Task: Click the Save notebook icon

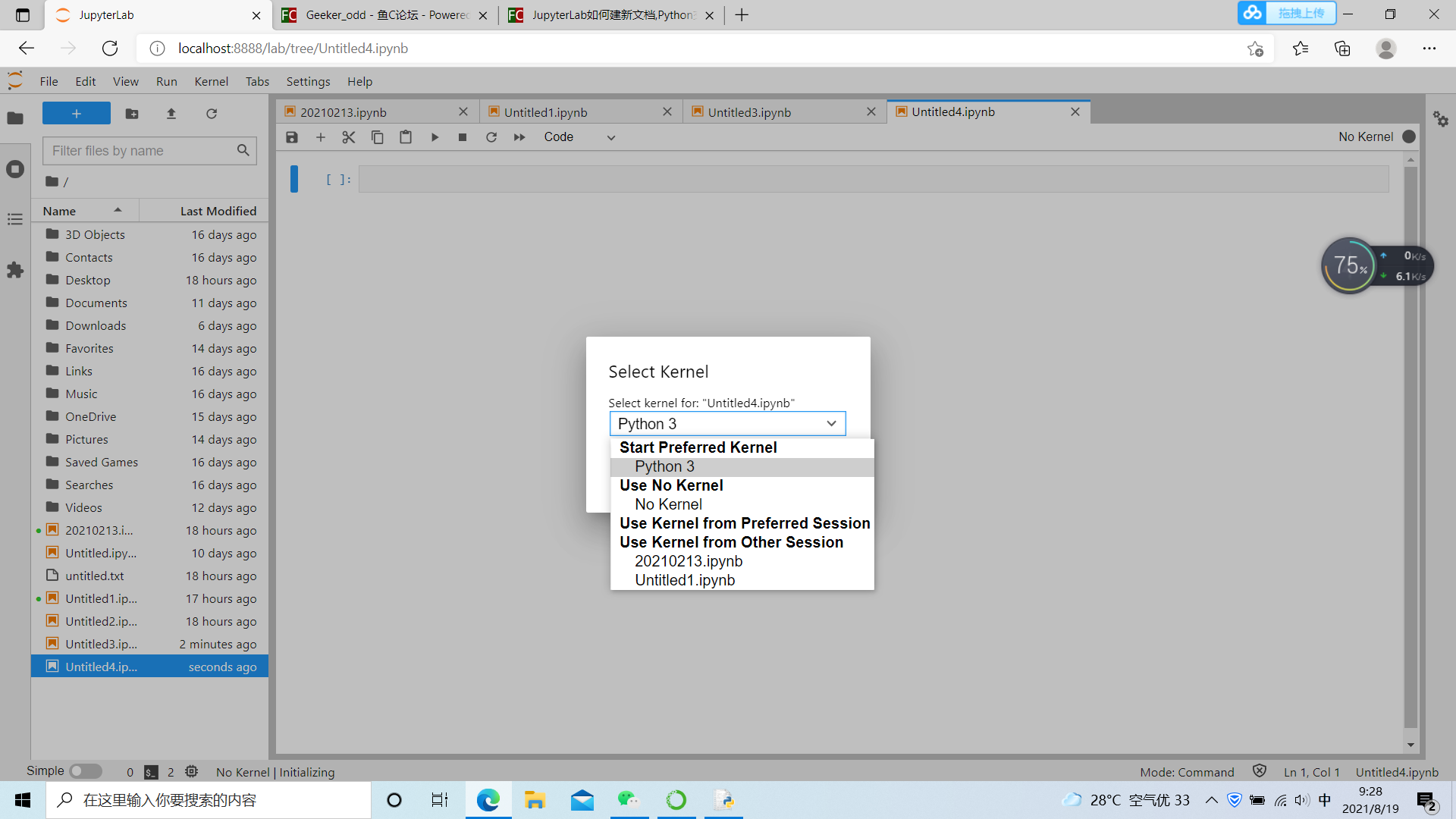Action: (x=291, y=137)
